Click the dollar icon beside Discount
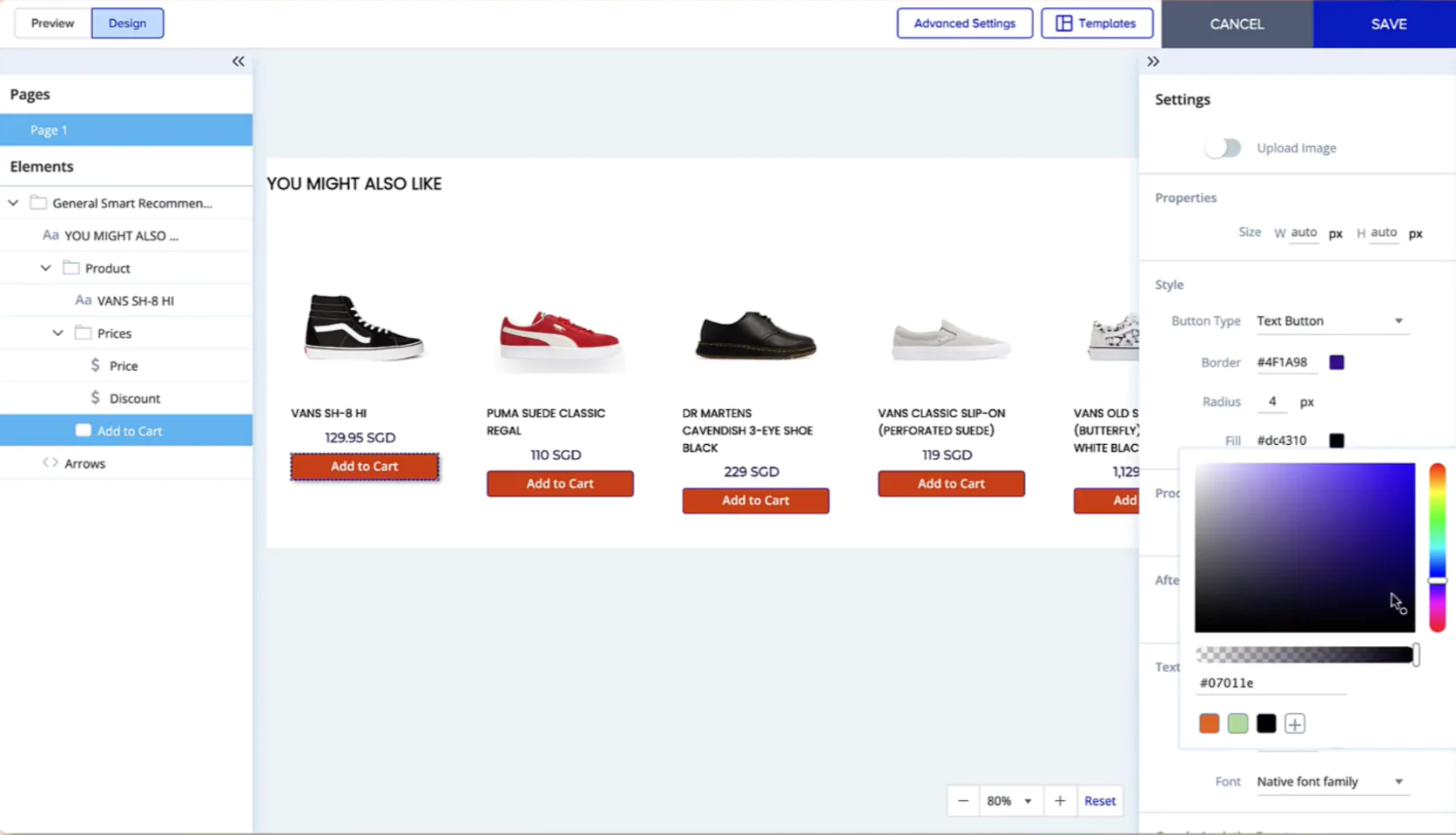The height and width of the screenshot is (835, 1456). tap(95, 398)
